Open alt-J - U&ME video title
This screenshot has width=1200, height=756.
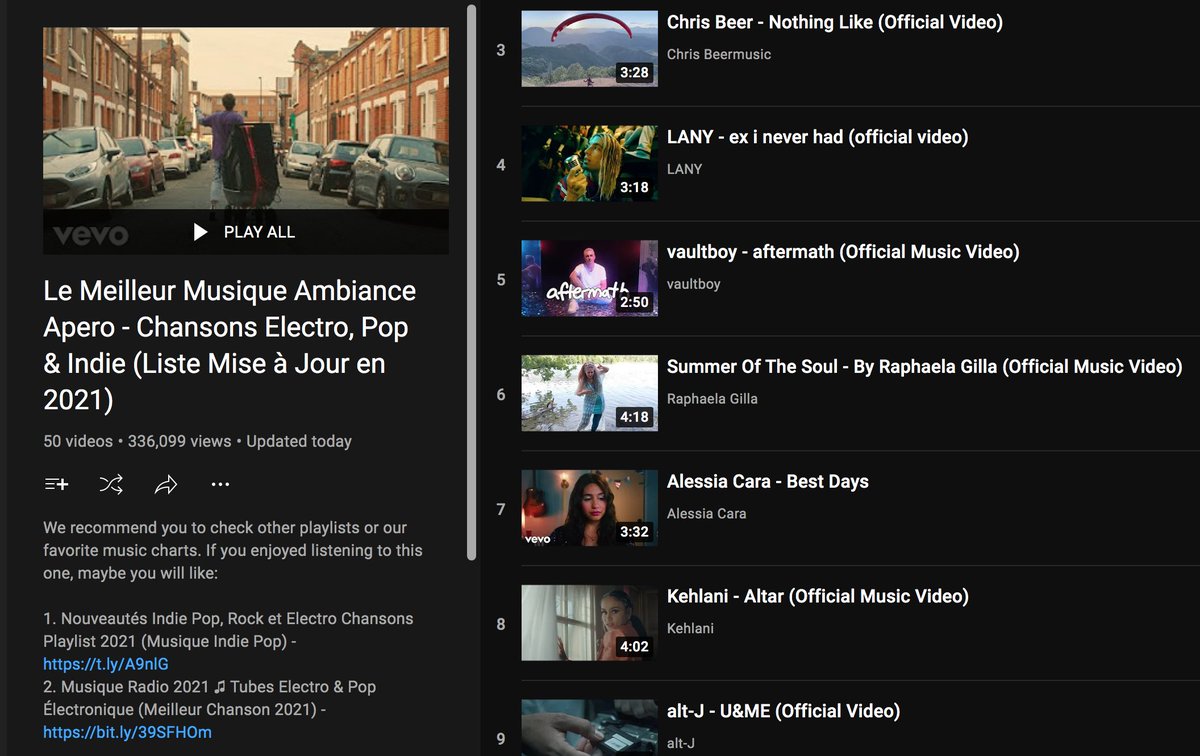[x=783, y=712]
